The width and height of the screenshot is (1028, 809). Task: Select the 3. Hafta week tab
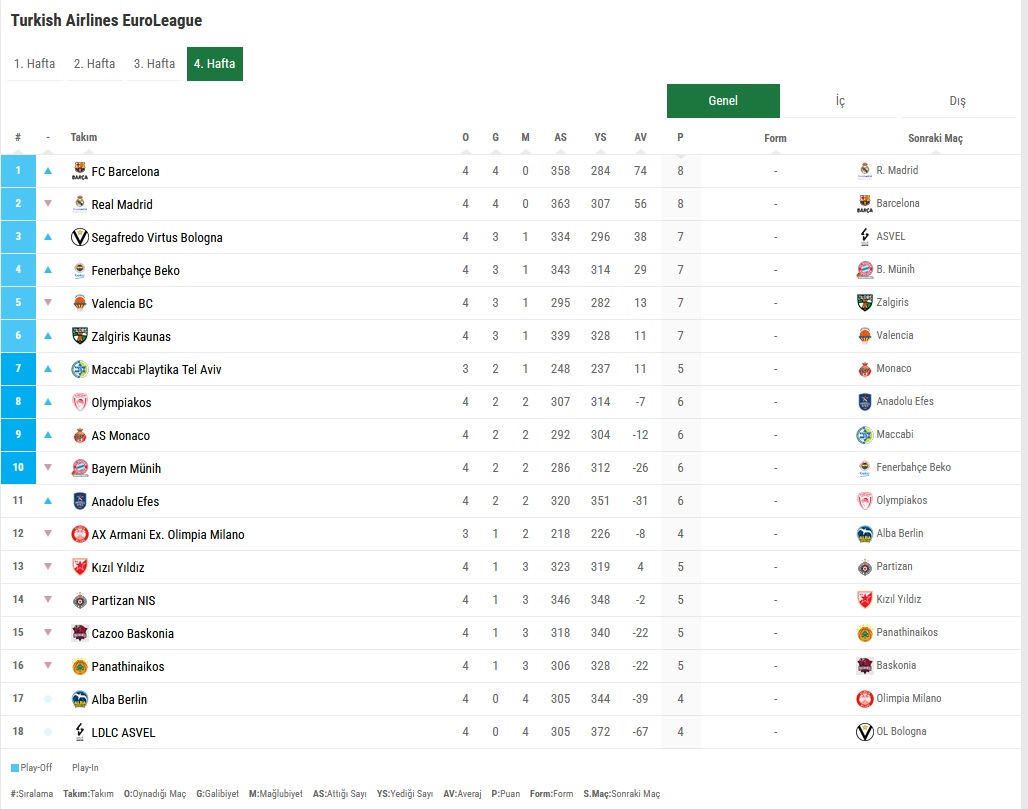tap(154, 64)
